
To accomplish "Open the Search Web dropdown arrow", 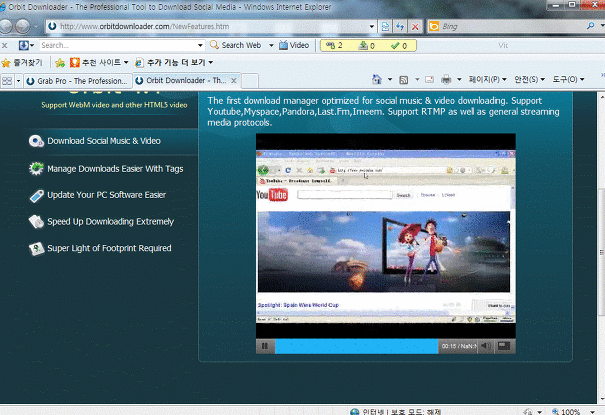I will pyautogui.click(x=271, y=46).
